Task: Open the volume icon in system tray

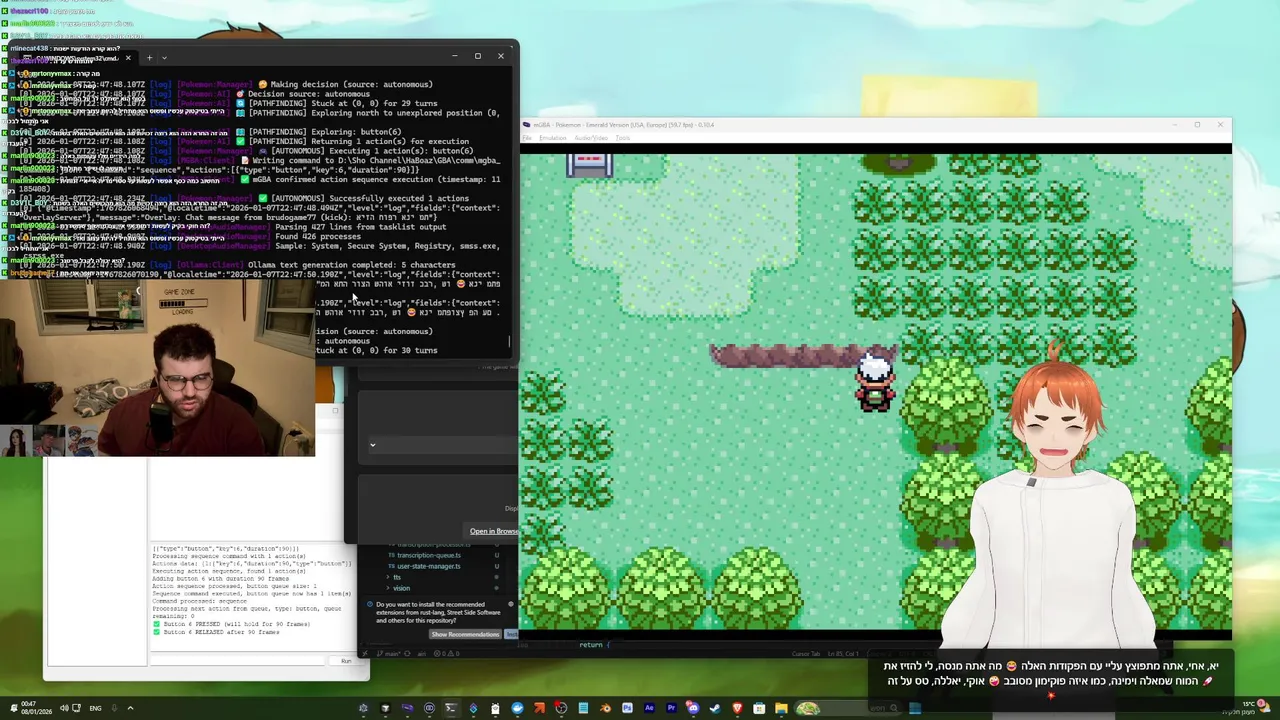Action: click(x=63, y=708)
